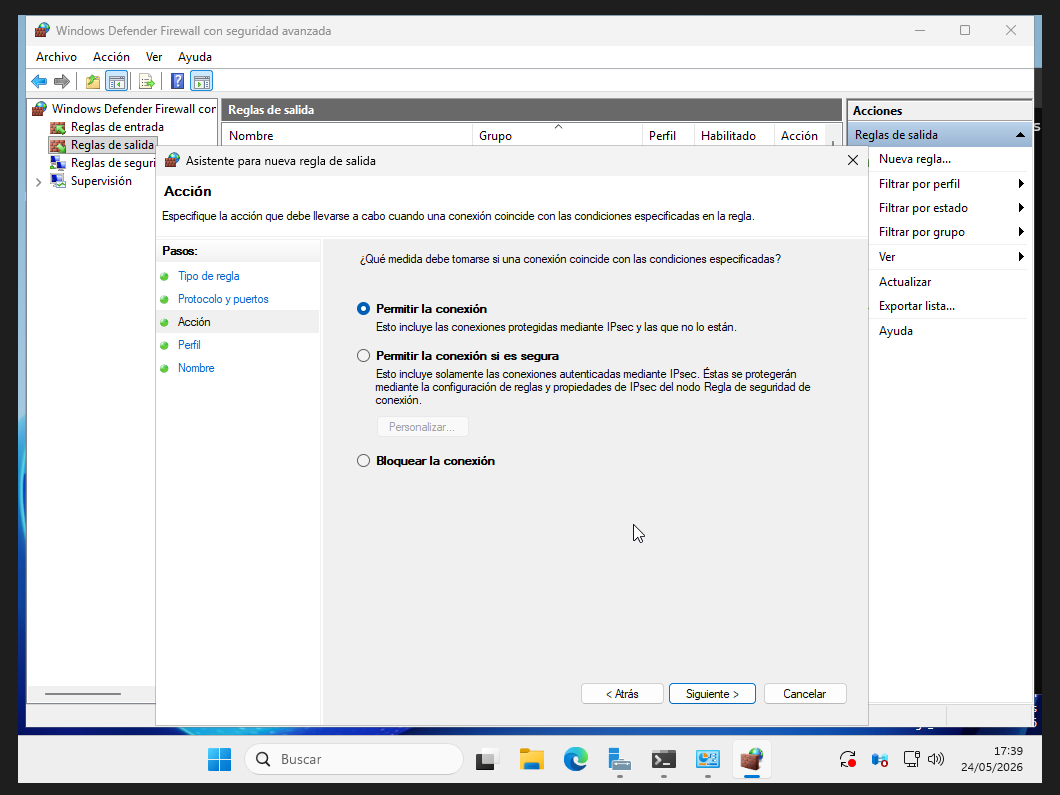The image size is (1060, 795).
Task: Open the Archivo menu
Action: pos(56,57)
